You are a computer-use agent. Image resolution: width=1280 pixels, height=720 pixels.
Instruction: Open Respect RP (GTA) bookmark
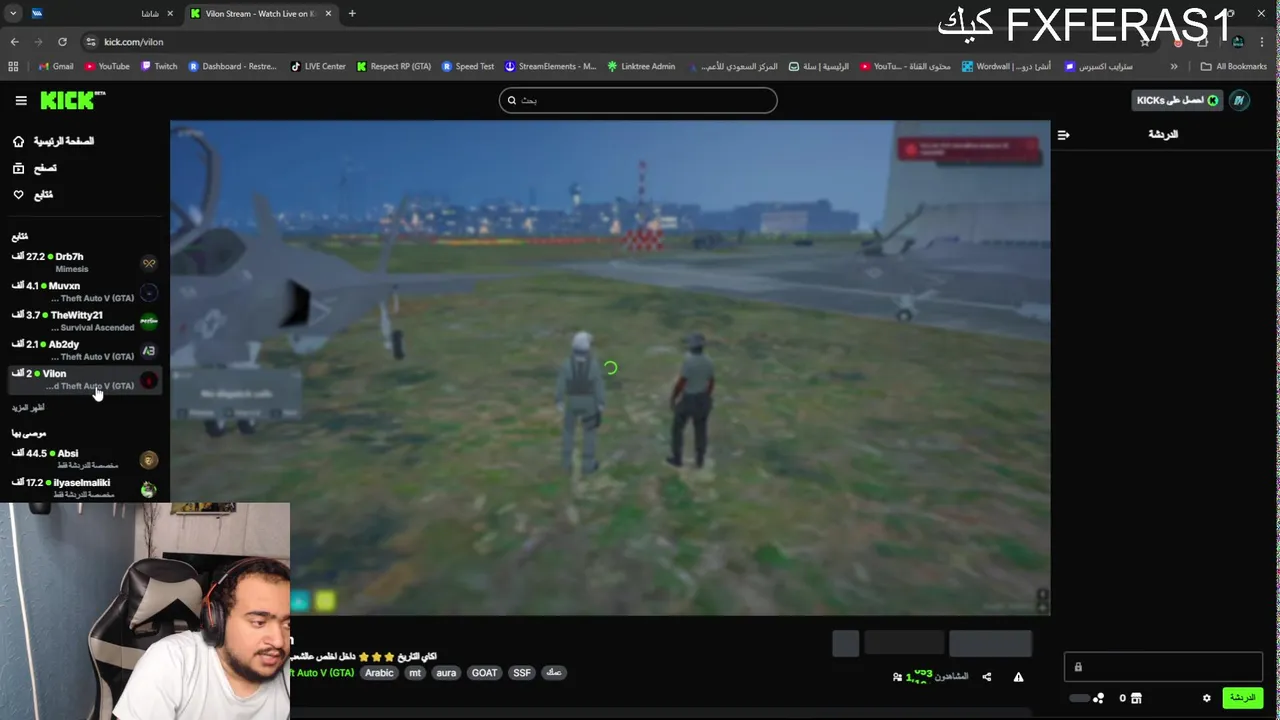point(394,67)
